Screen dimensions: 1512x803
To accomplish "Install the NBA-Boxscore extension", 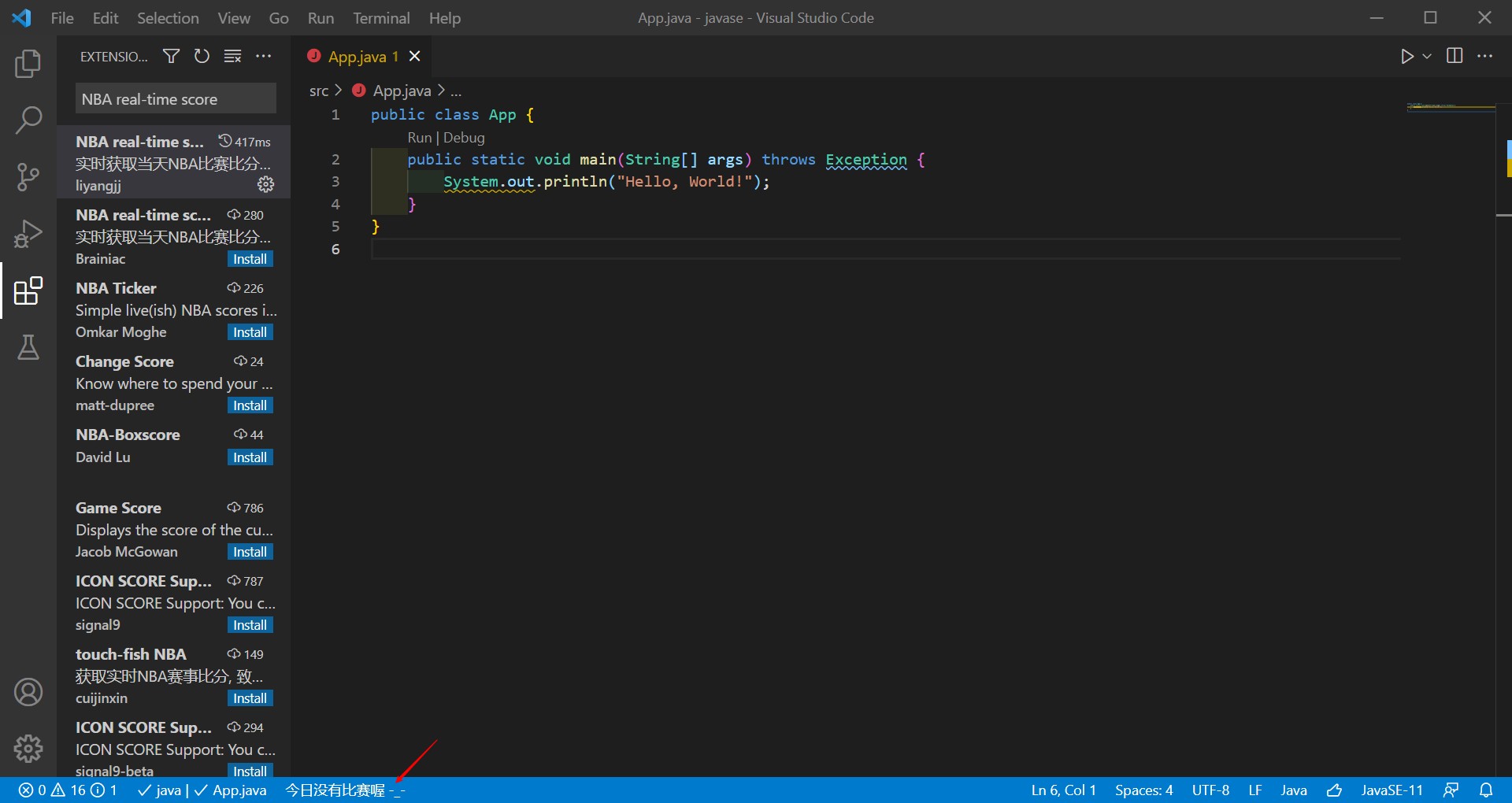I will click(x=250, y=457).
